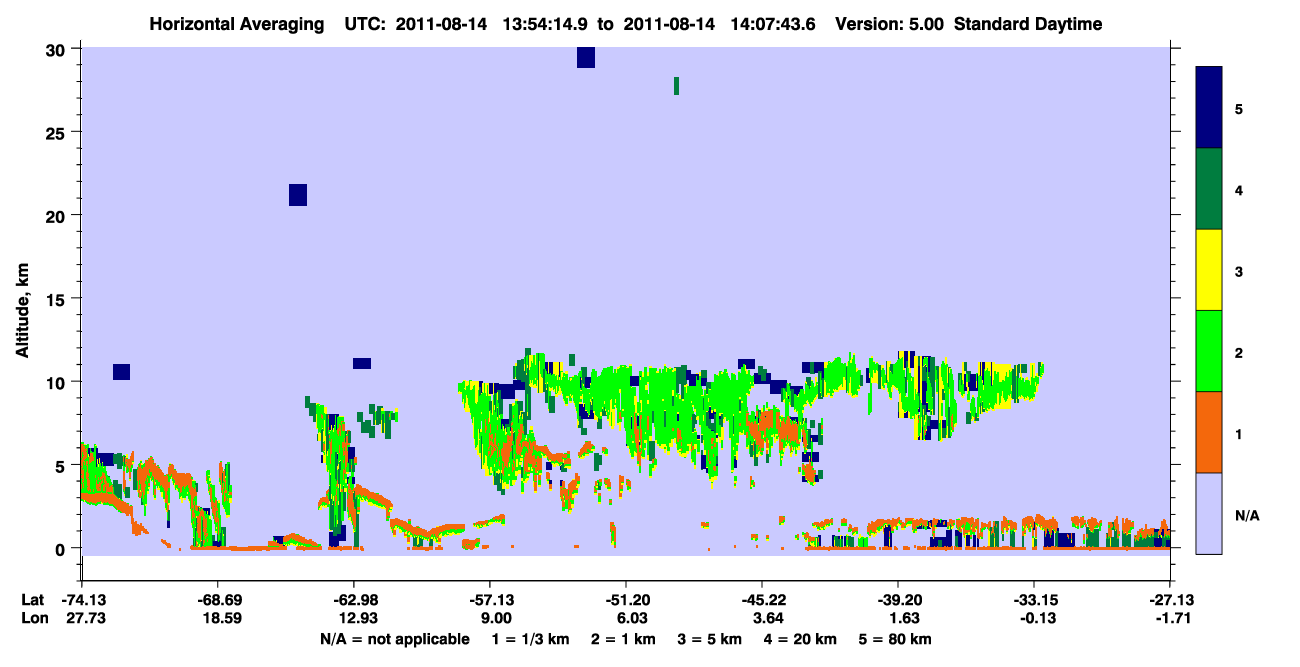Click the 'Lat' row label
The height and width of the screenshot is (667, 1300).
[x=32, y=600]
